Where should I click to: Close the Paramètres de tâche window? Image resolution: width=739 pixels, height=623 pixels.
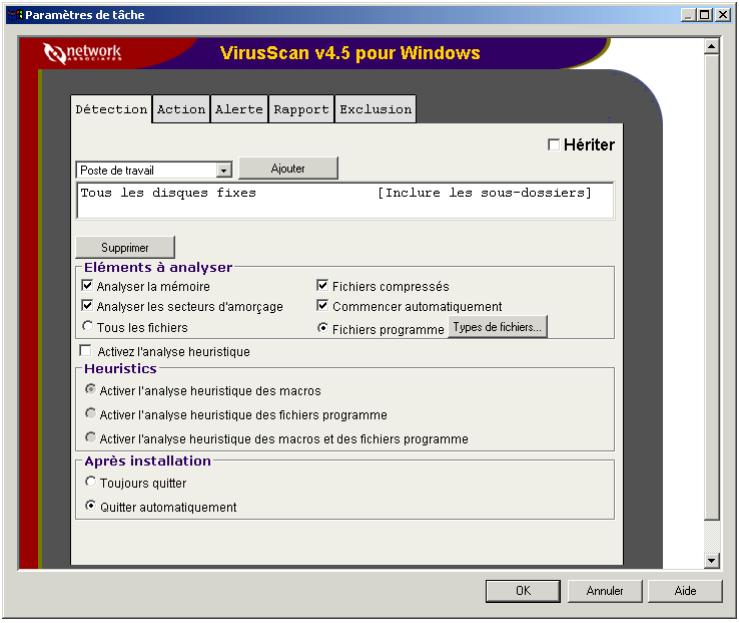click(723, 15)
